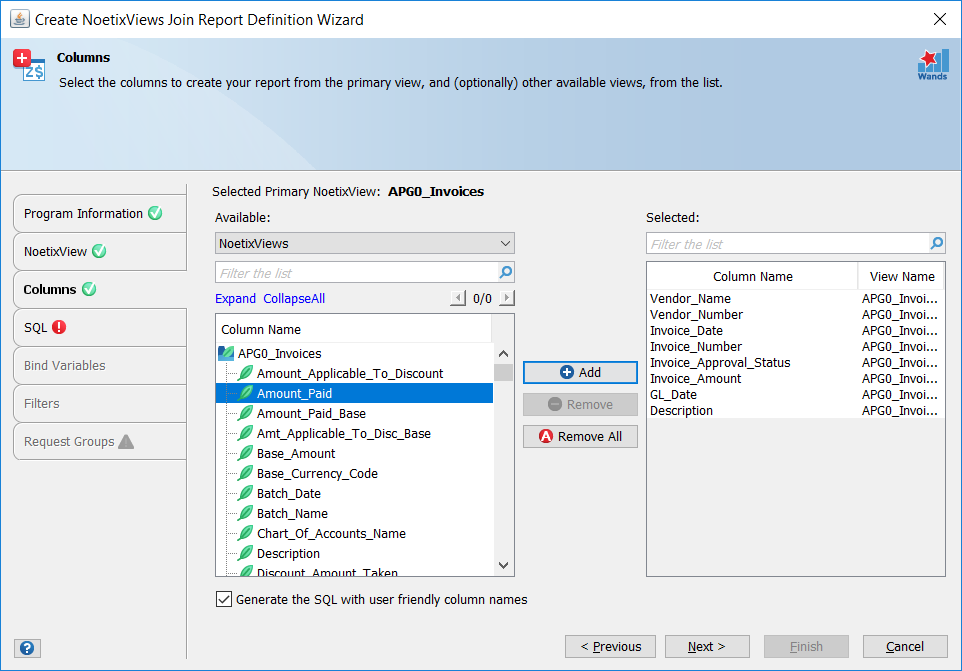The height and width of the screenshot is (671, 962).
Task: Click search icon in Available filter field
Action: coord(506,272)
